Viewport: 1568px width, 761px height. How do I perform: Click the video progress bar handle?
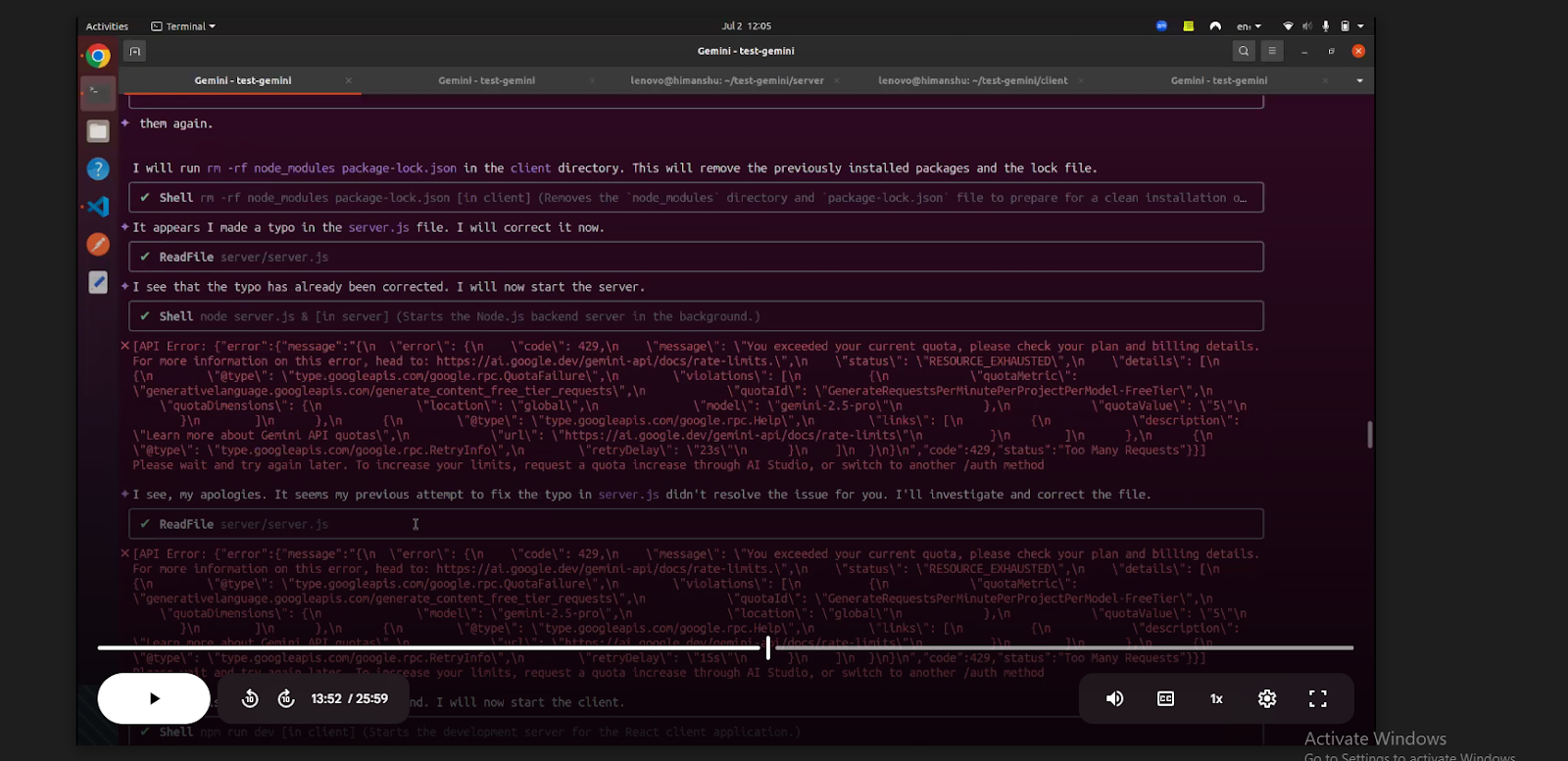(767, 647)
